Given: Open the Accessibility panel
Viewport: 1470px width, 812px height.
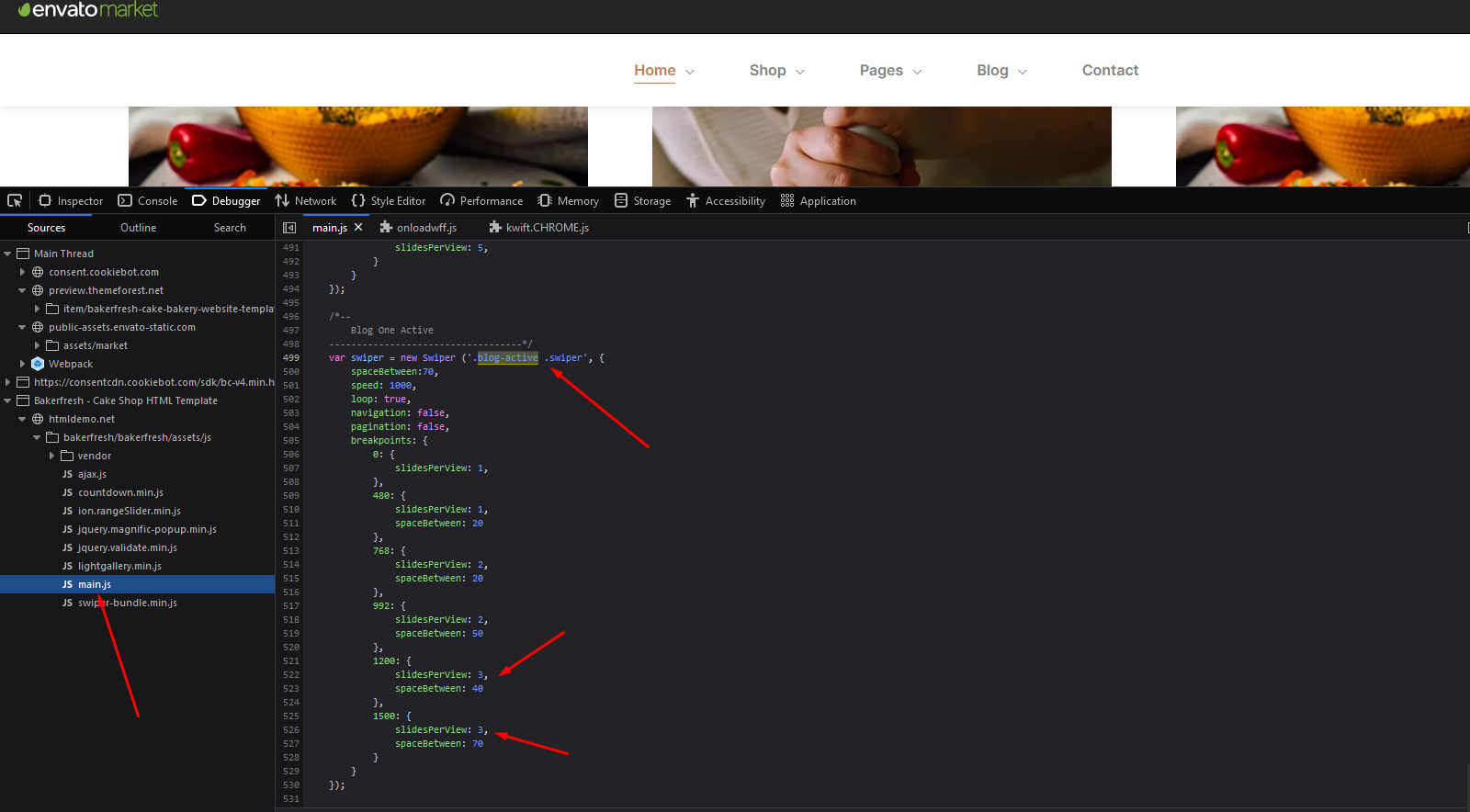Looking at the screenshot, I should tap(726, 200).
